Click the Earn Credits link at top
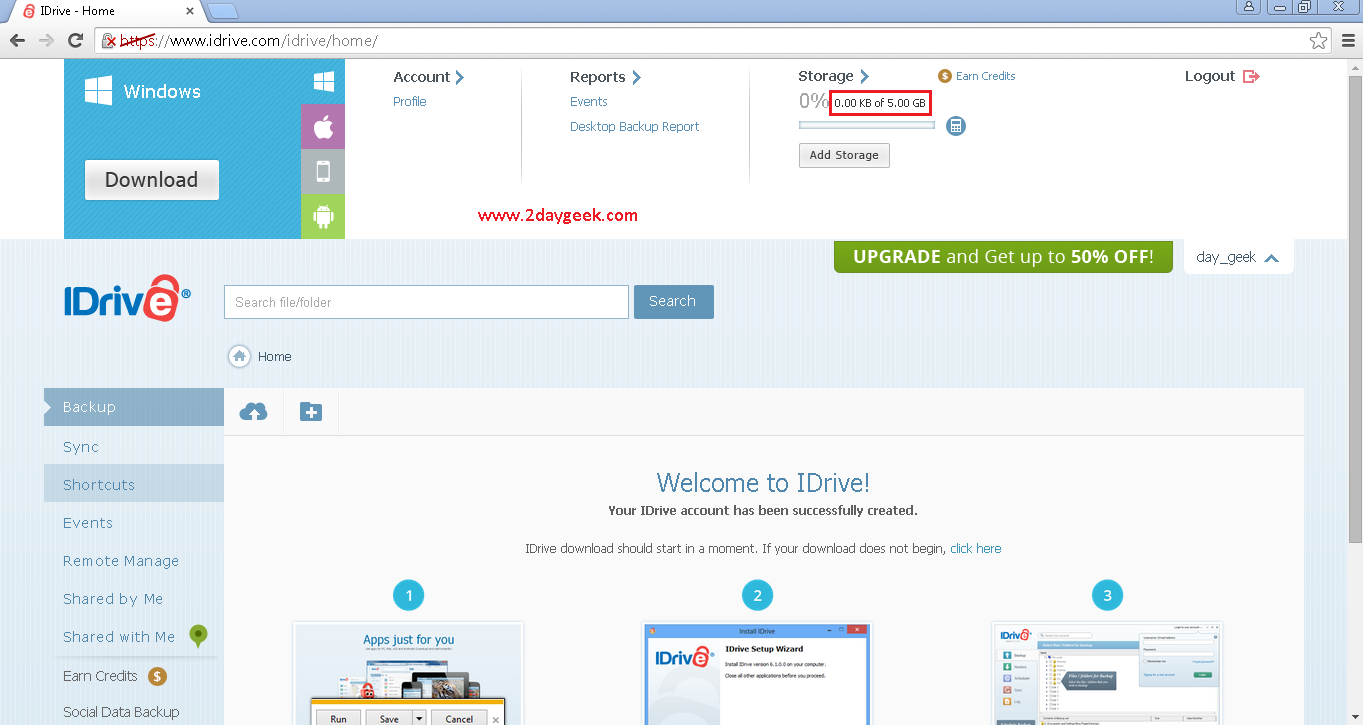The height and width of the screenshot is (725, 1363). (986, 76)
